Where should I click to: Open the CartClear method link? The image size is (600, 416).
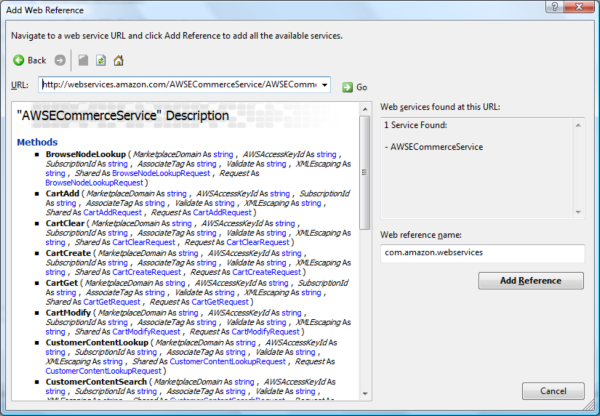point(65,223)
